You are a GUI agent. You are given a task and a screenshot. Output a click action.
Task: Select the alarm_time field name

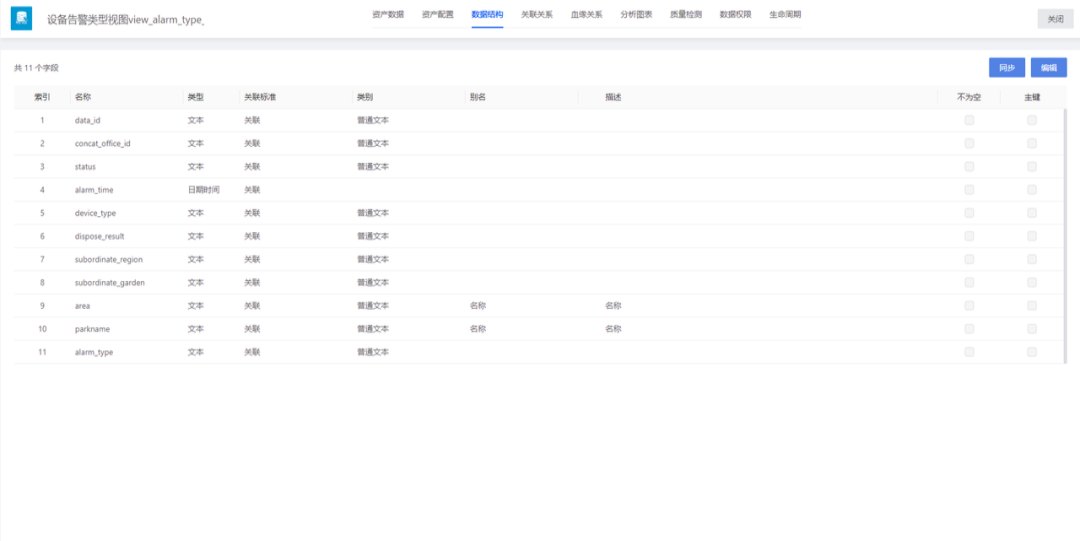click(94, 190)
